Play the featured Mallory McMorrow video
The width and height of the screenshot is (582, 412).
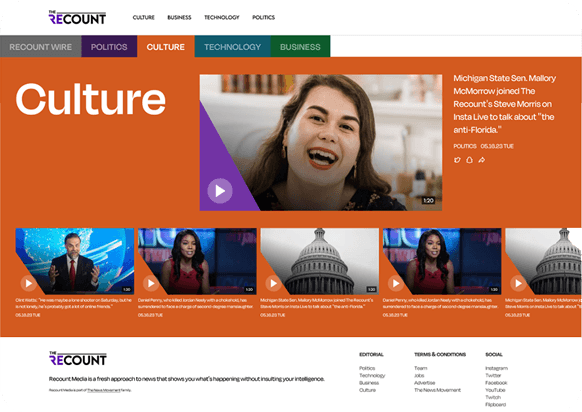click(x=220, y=191)
